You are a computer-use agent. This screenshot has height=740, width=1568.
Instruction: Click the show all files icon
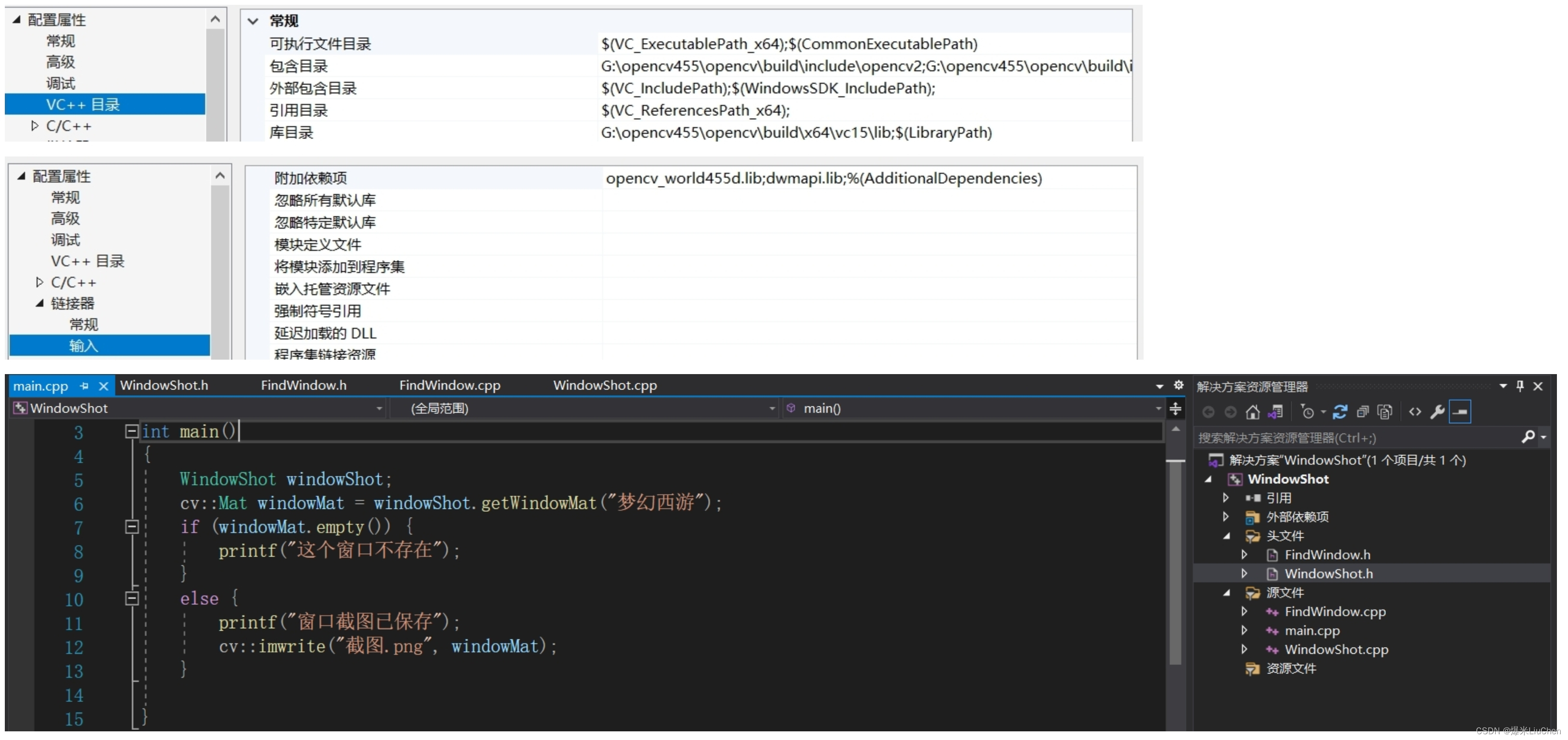click(x=1385, y=412)
